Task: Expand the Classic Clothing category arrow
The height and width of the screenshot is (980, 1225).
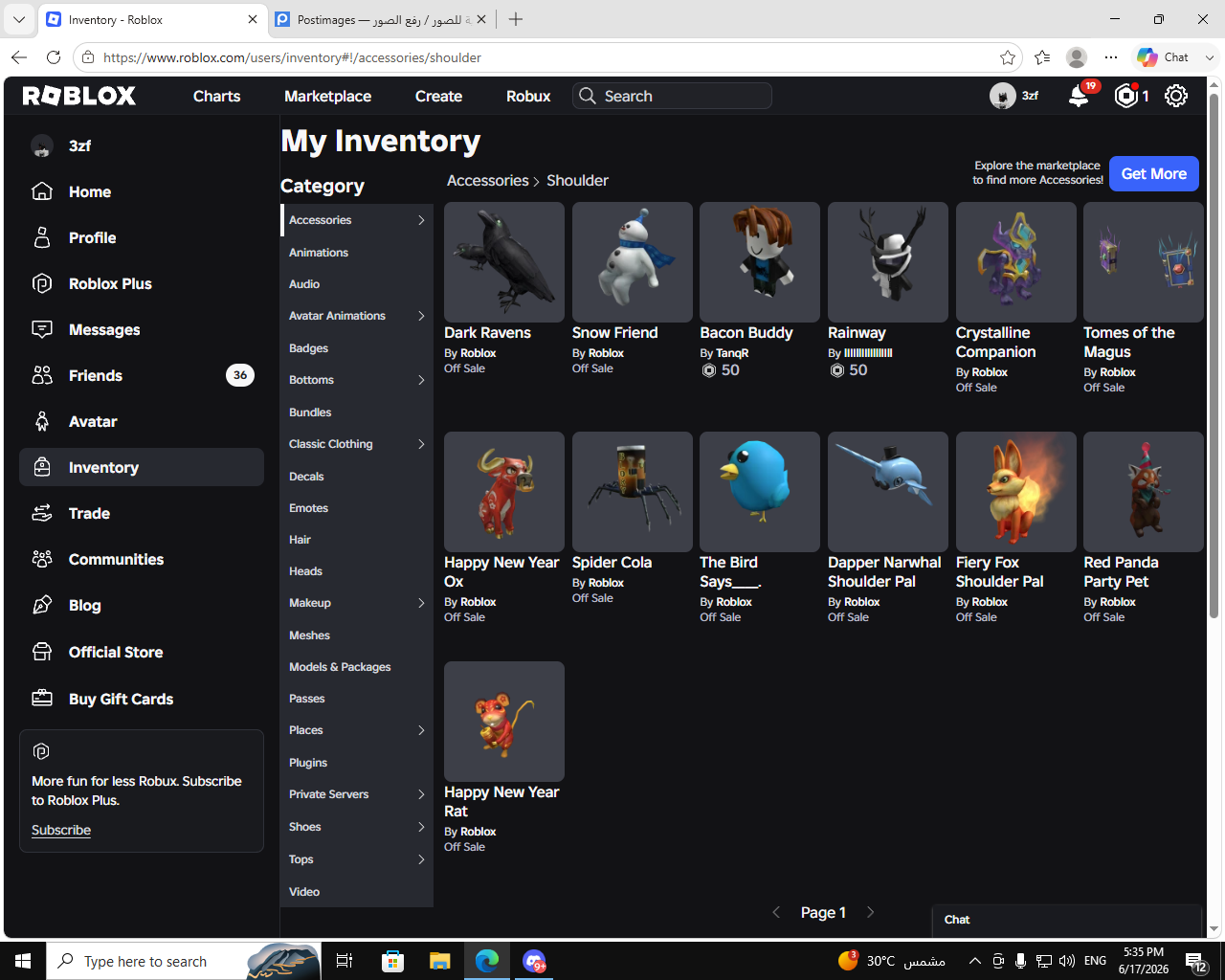Action: click(x=421, y=444)
